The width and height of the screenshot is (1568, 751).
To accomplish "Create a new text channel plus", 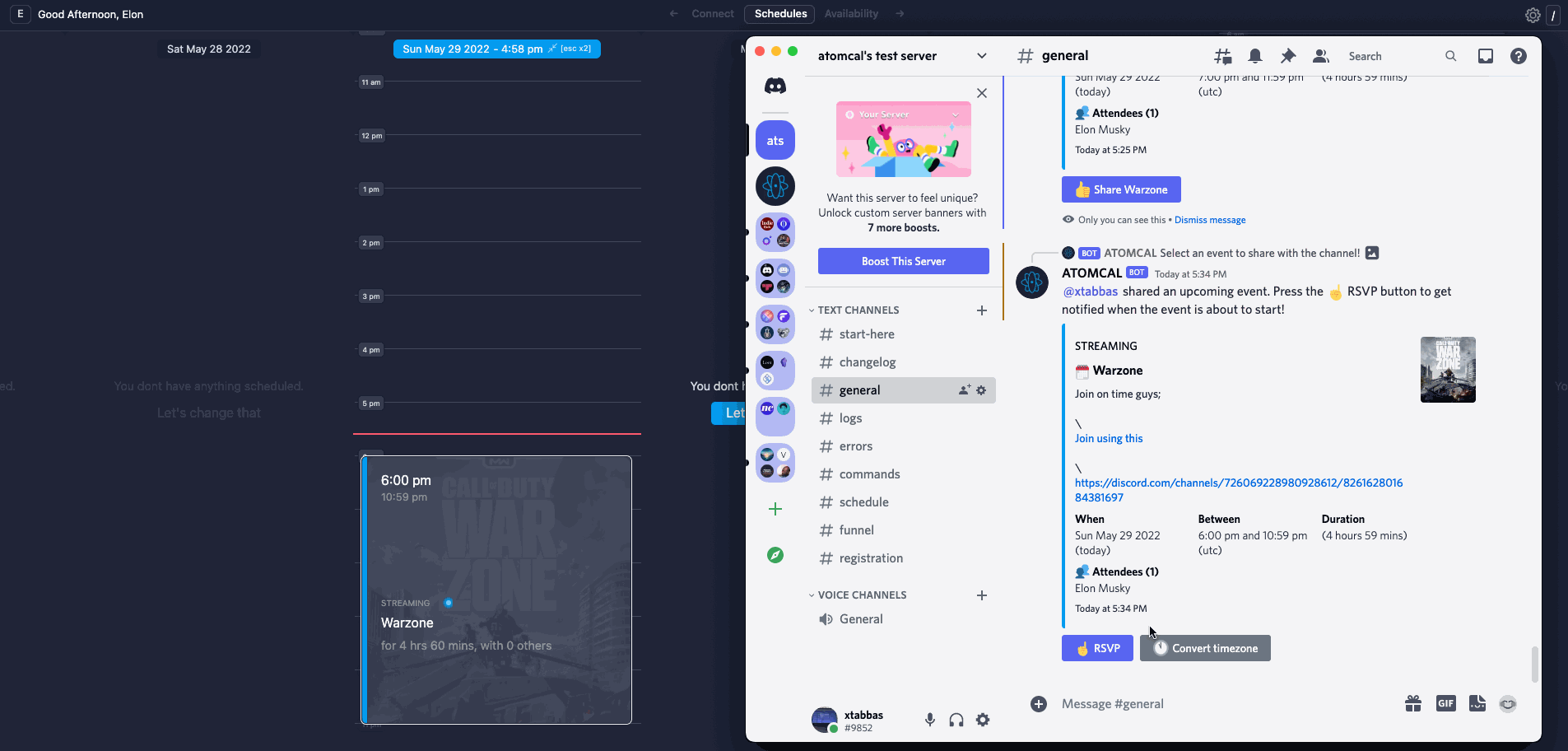I will [x=982, y=310].
